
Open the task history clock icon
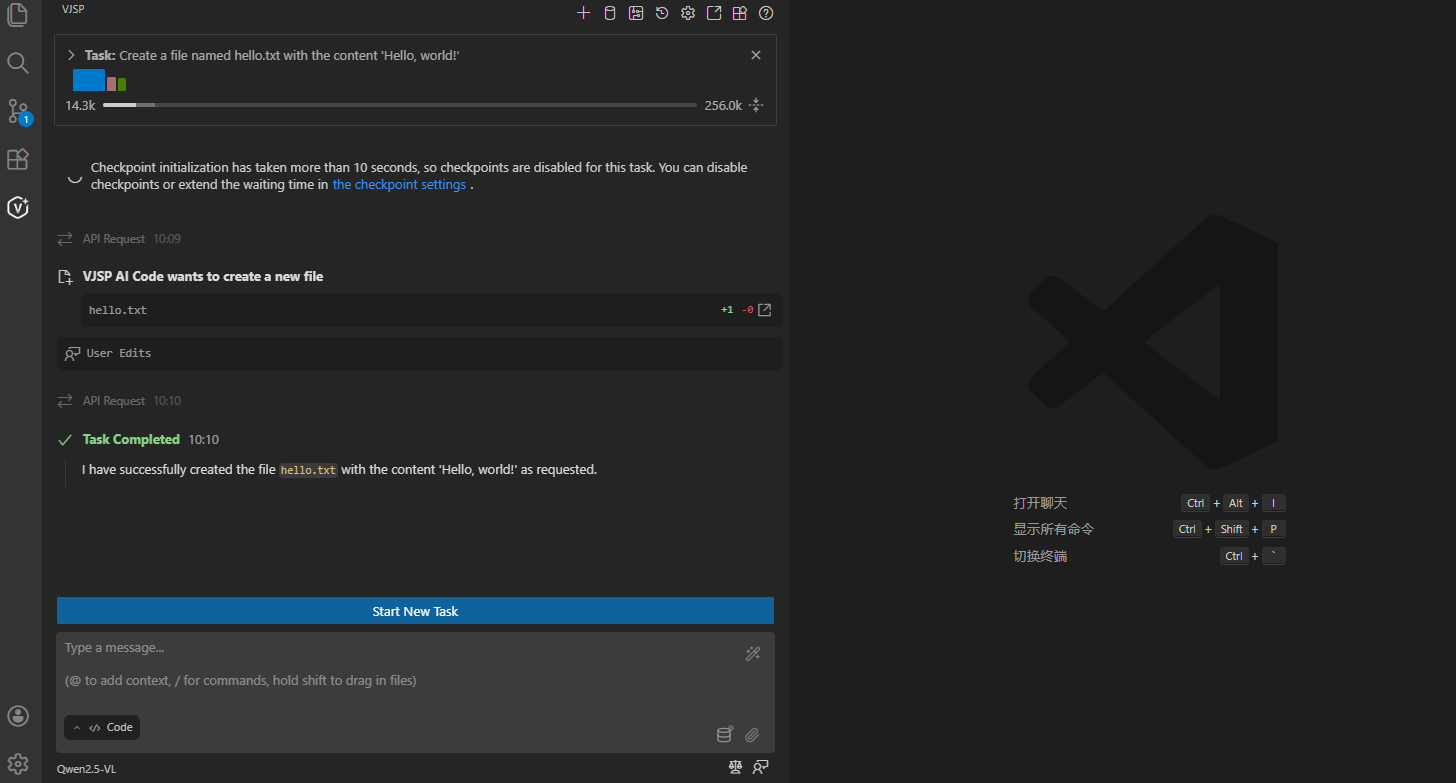coord(662,13)
